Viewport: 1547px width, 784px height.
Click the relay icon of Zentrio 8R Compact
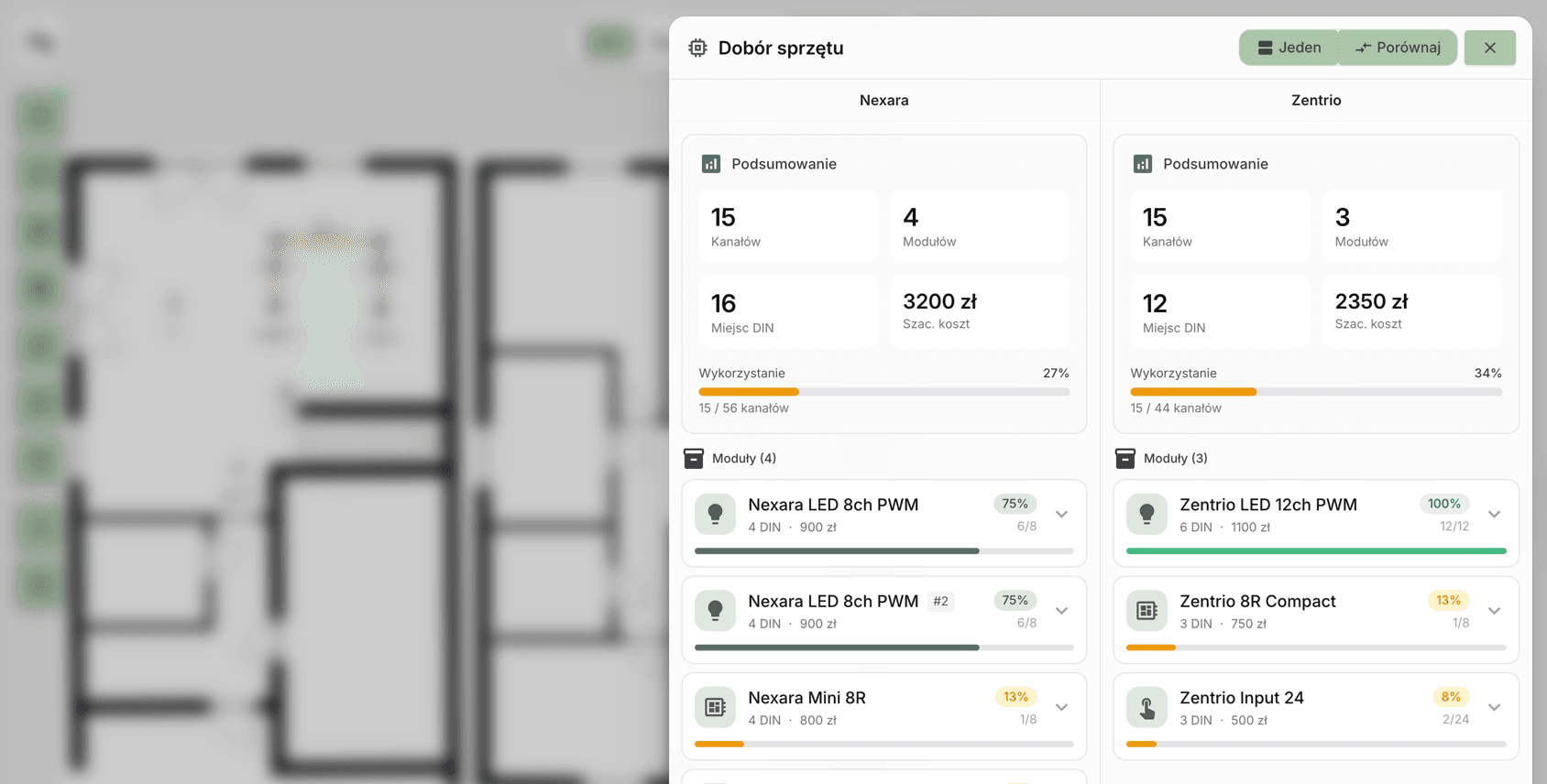coord(1147,611)
